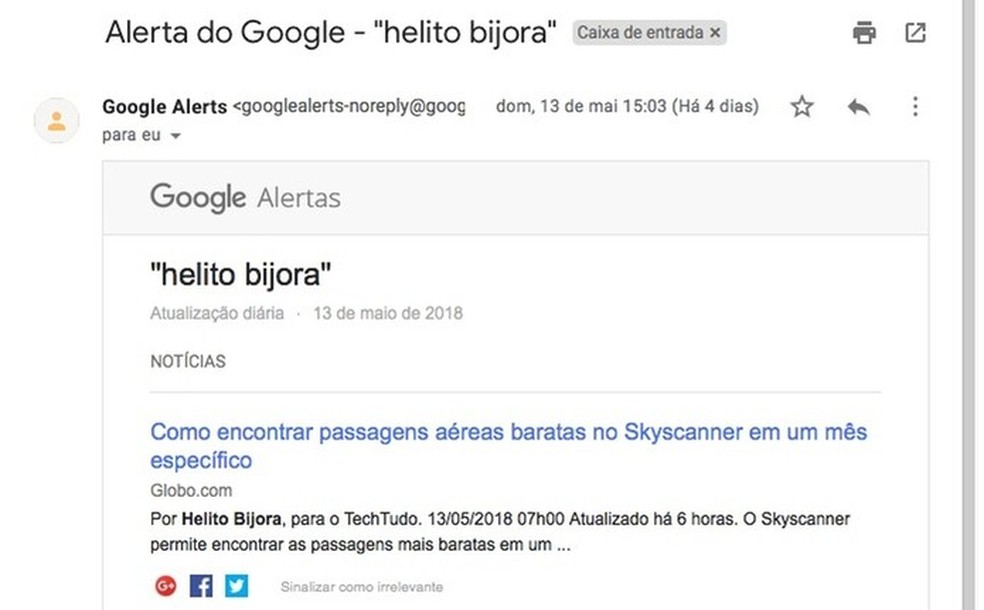This screenshot has height=610, width=984.
Task: Open the Skyscanner article headline link
Action: click(510, 431)
